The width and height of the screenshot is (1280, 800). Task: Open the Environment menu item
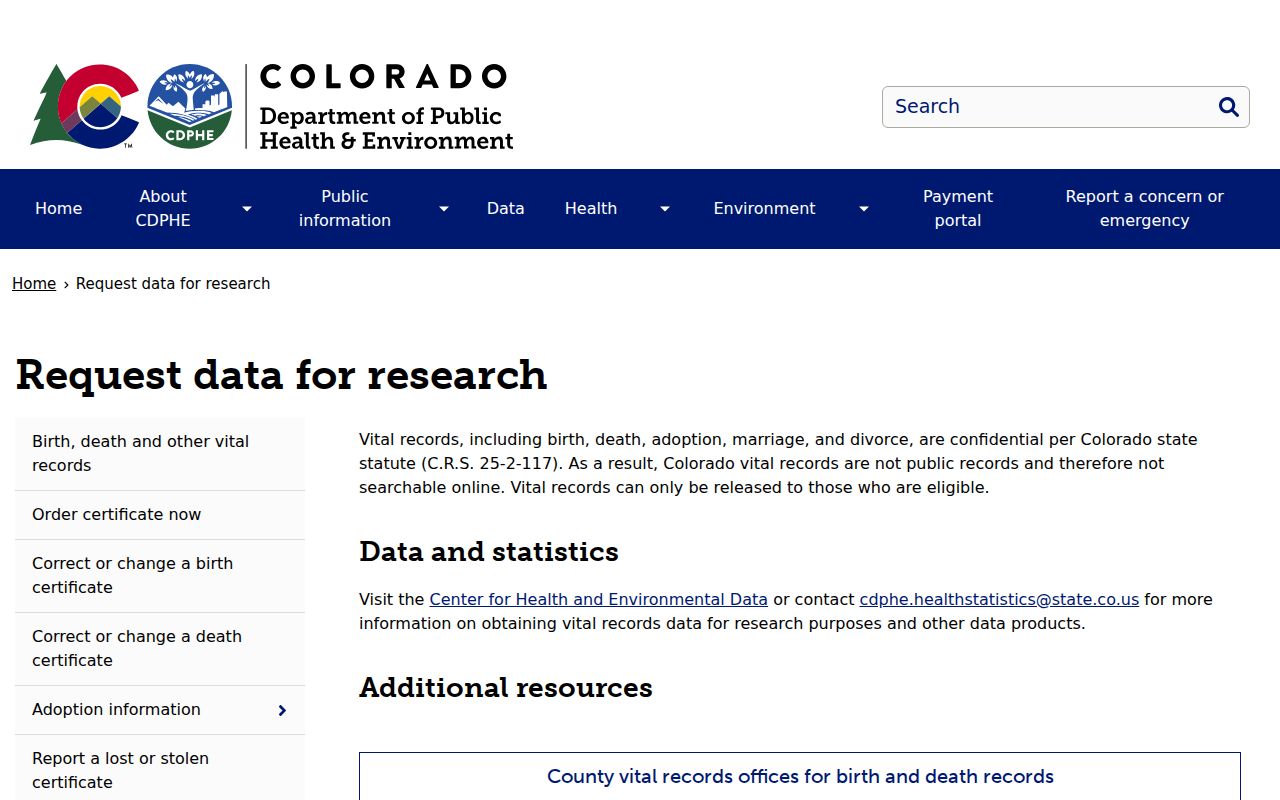pos(765,209)
